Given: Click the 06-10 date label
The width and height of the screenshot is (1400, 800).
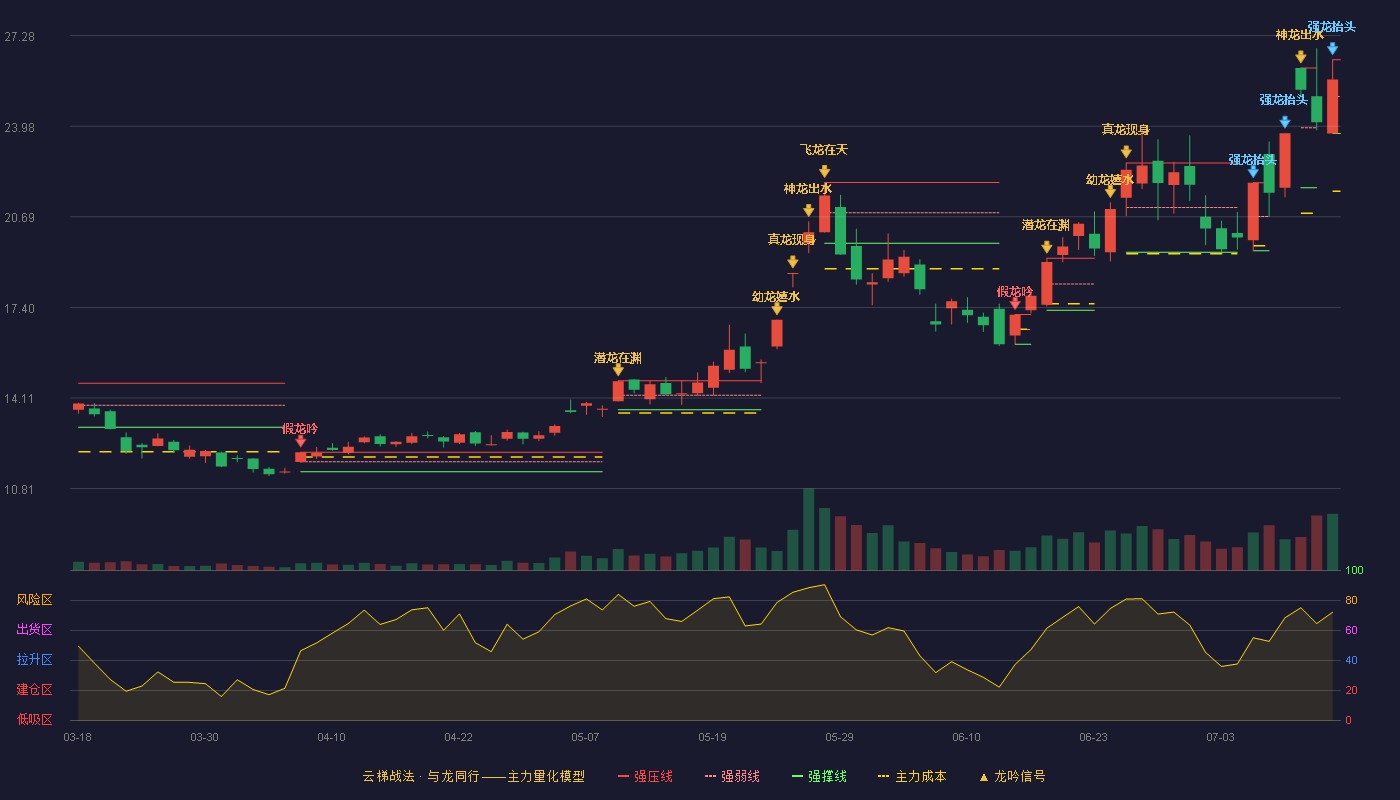Looking at the screenshot, I should [x=966, y=737].
